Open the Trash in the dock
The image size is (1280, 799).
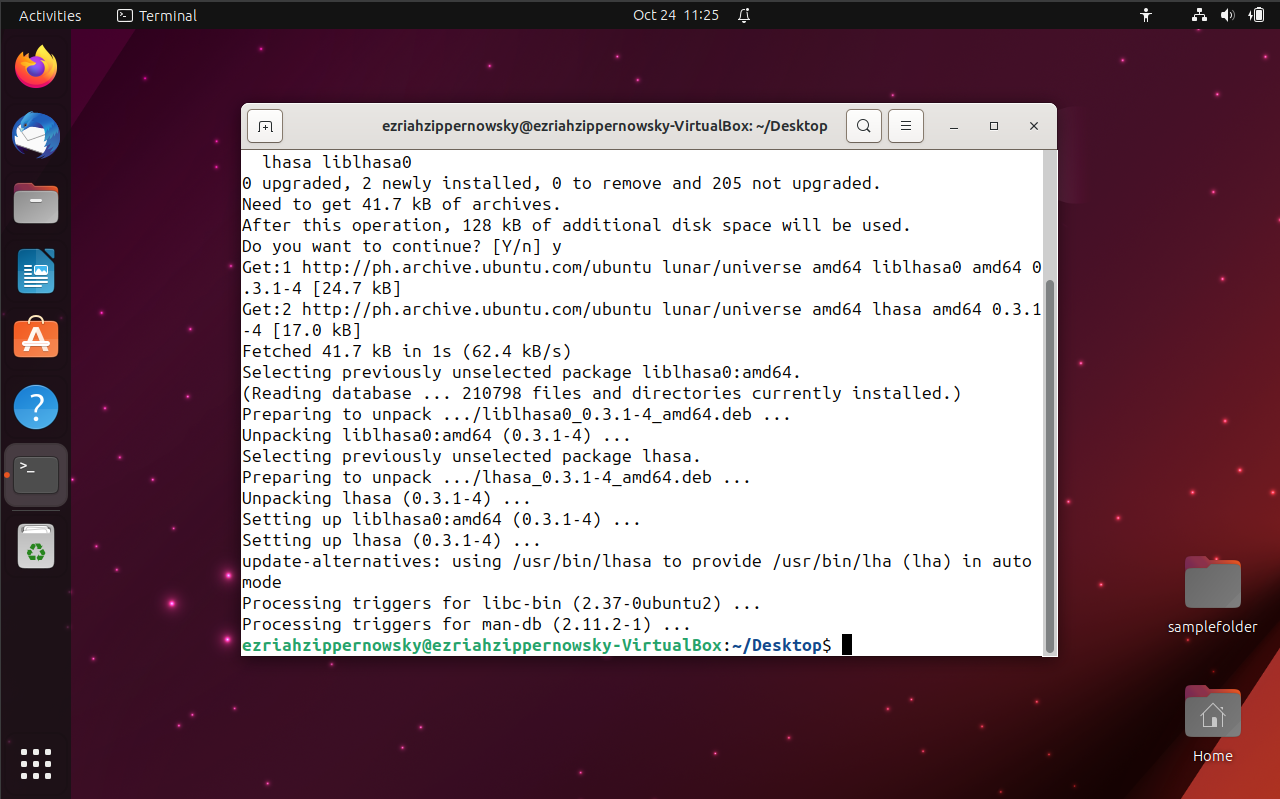pyautogui.click(x=36, y=546)
